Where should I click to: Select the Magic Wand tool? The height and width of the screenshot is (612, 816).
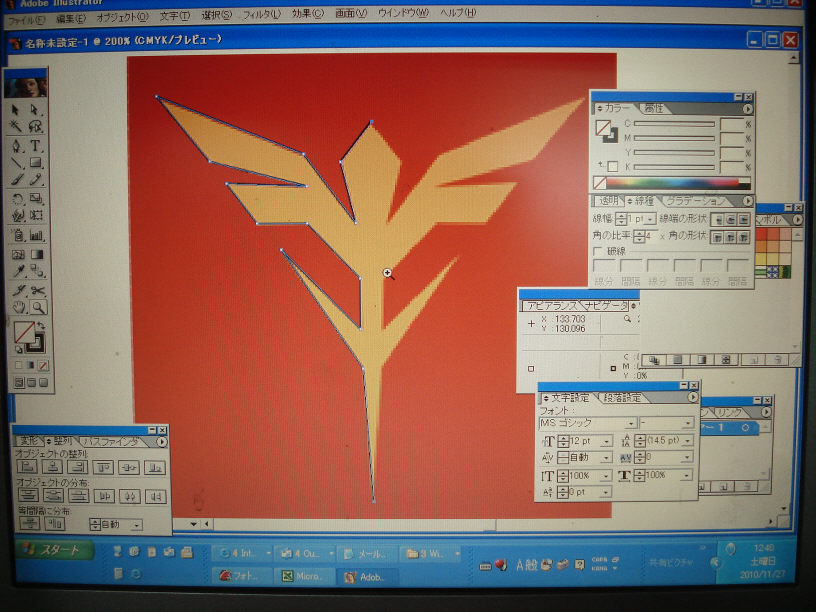coord(17,127)
